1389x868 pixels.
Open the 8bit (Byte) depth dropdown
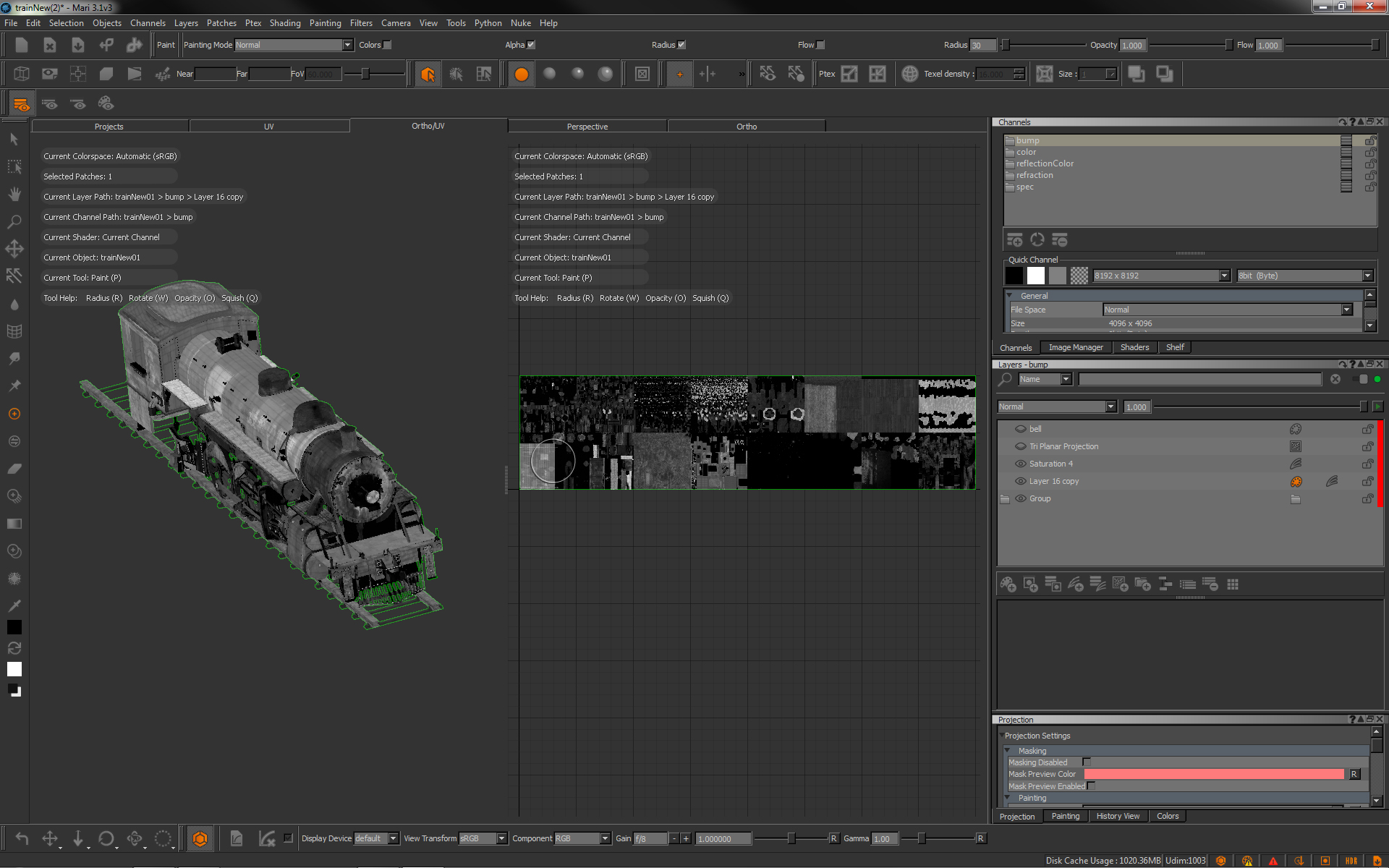pos(1304,276)
